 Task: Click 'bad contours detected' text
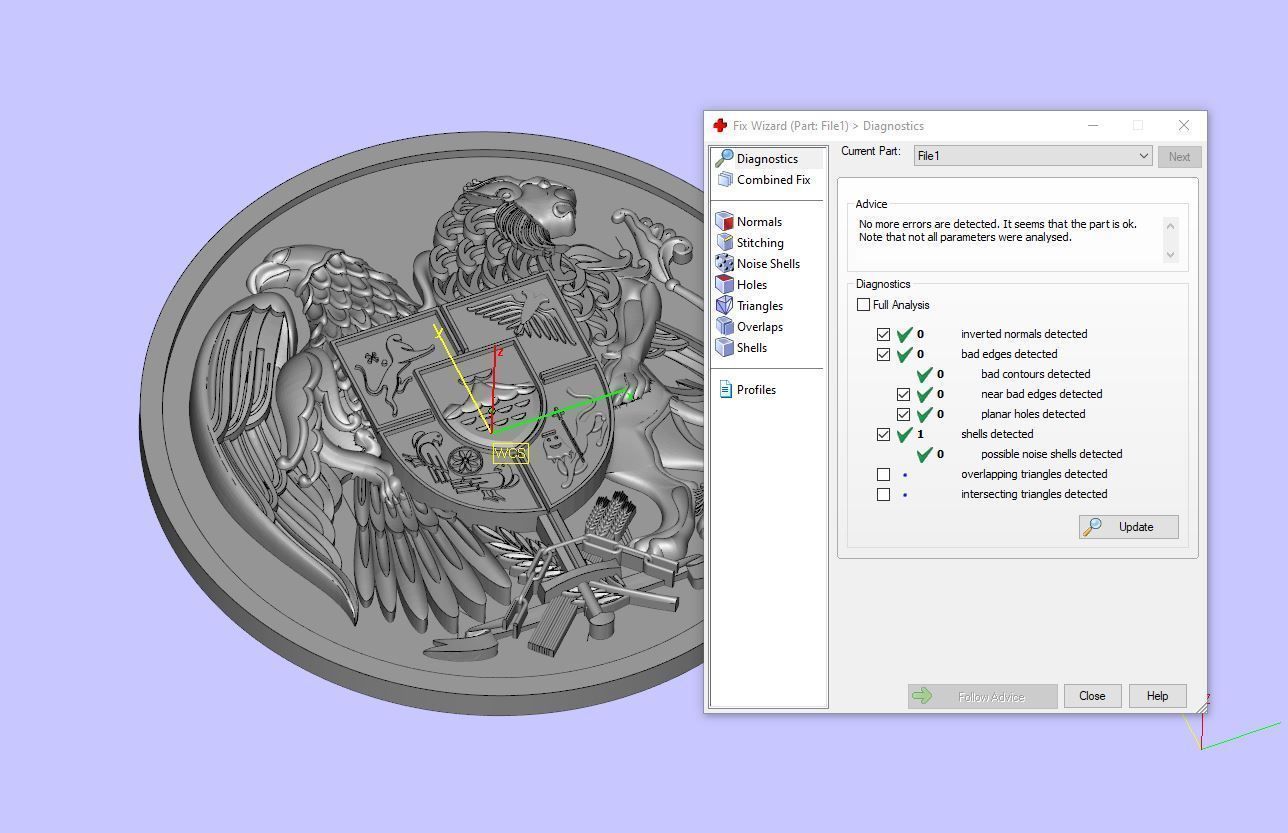[1035, 374]
